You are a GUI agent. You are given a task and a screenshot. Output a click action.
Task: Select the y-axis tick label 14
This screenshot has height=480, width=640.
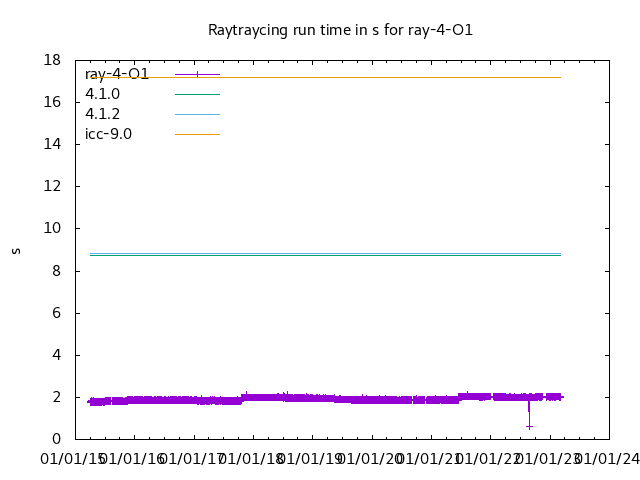54,144
